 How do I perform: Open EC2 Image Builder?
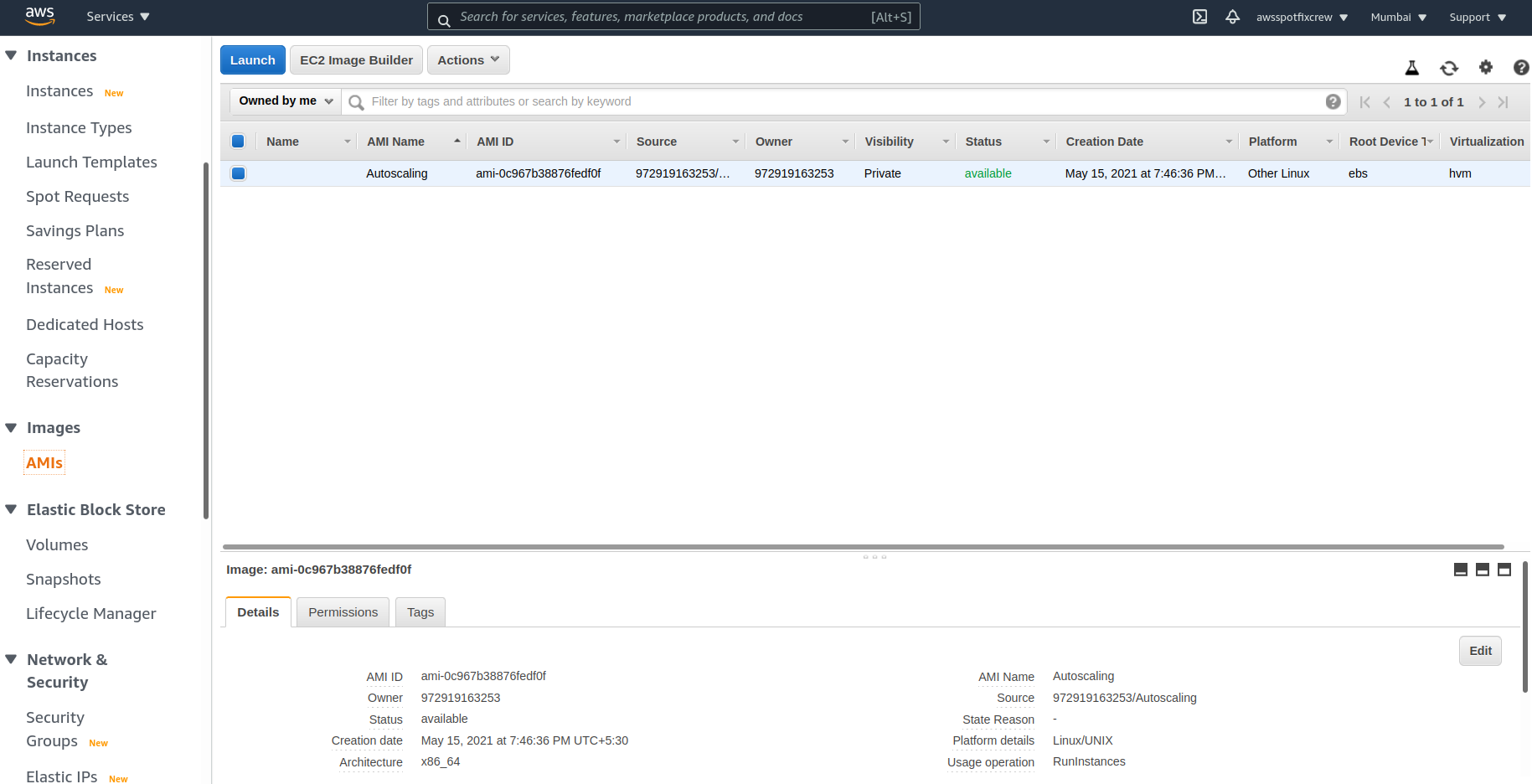pos(356,60)
